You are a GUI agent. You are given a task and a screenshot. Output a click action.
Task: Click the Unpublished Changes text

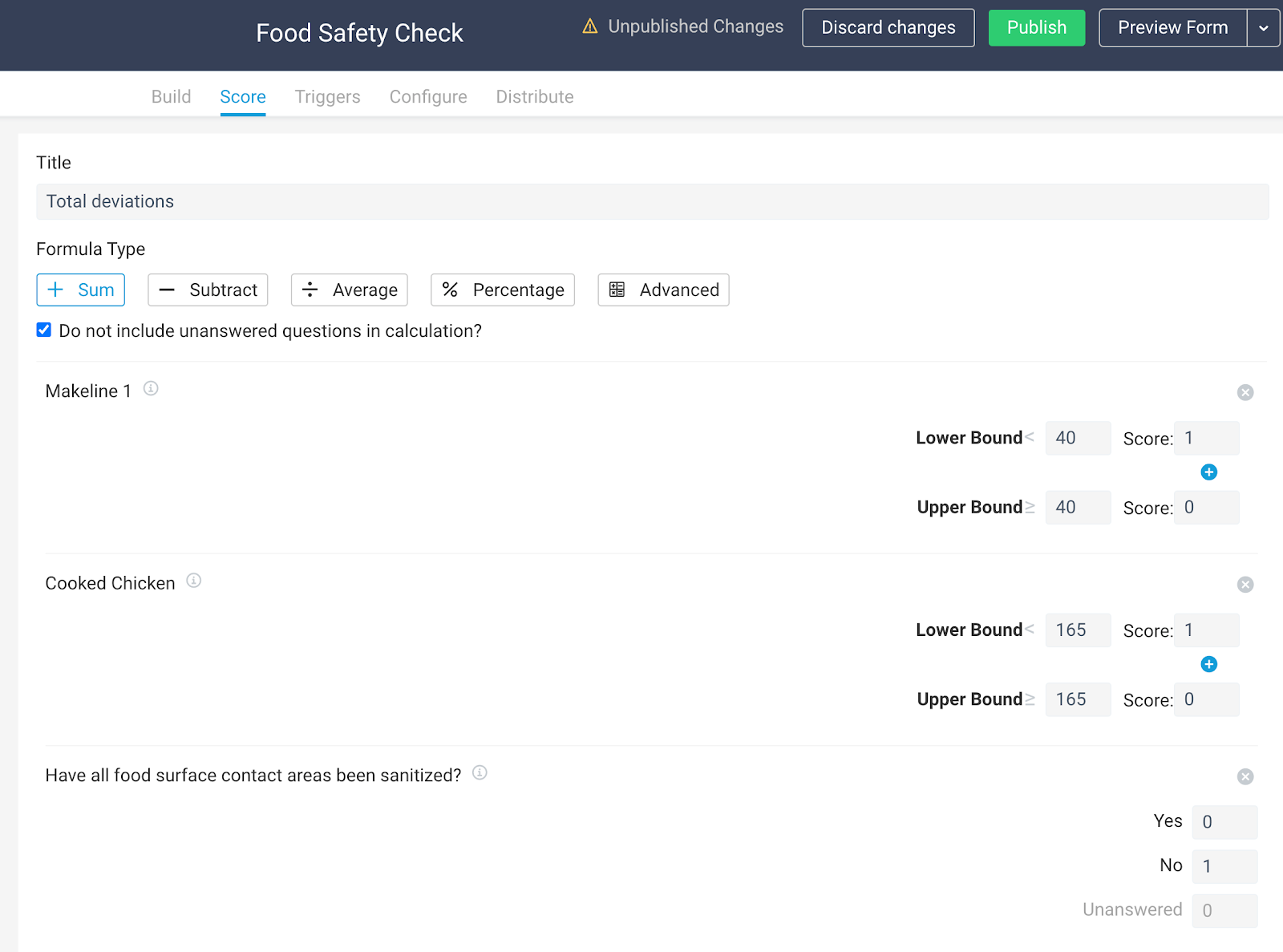[696, 26]
